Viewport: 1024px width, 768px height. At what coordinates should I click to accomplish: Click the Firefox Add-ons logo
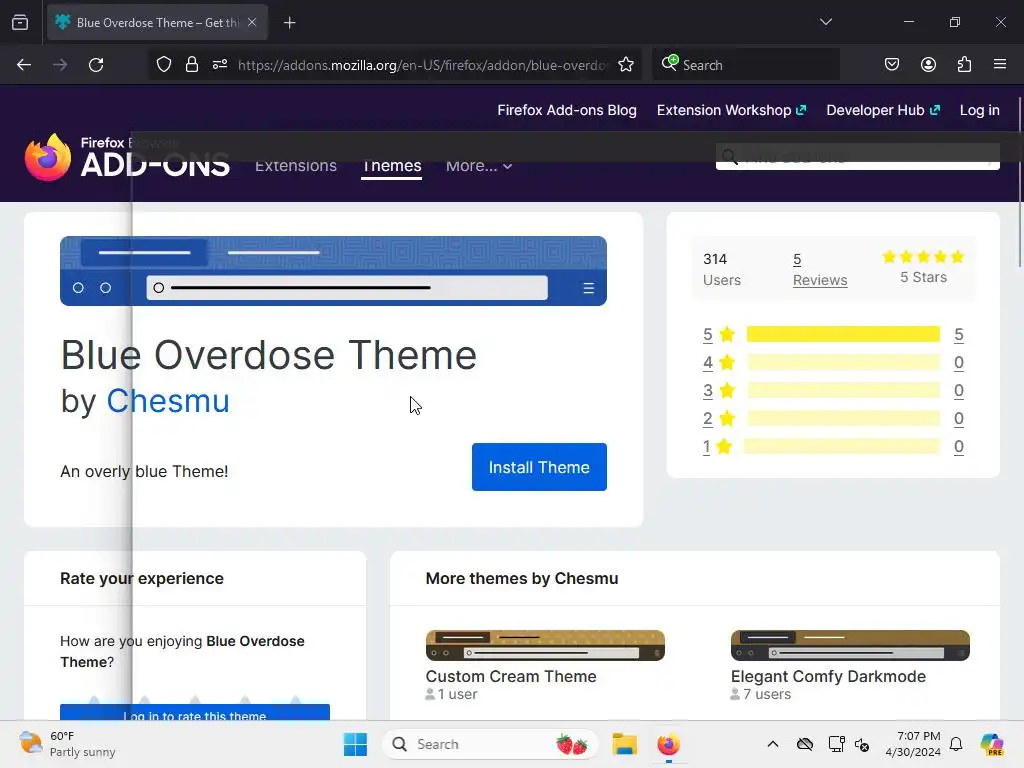tap(127, 157)
